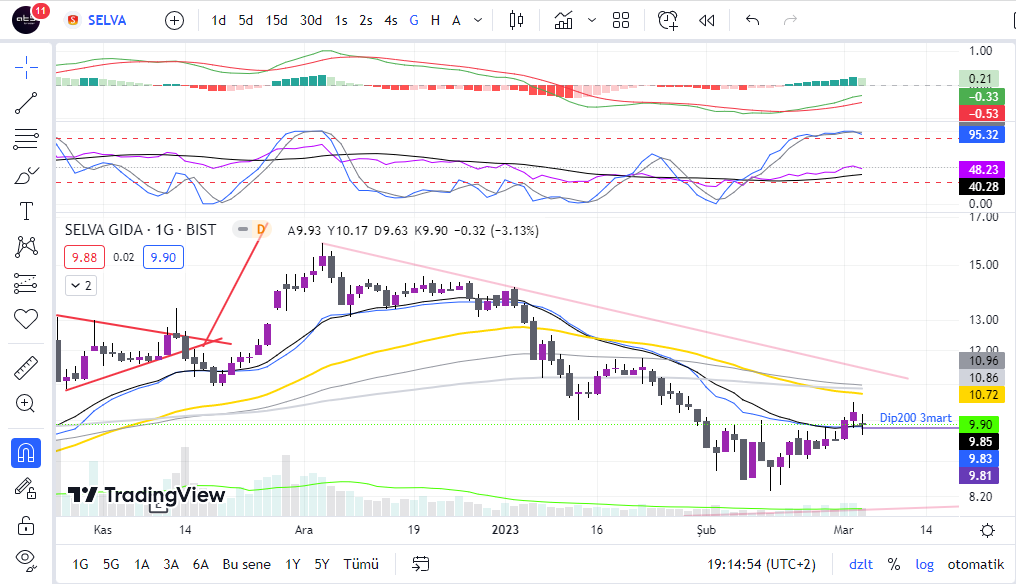Select the H weekly interval
Screen dimensions: 1016x584
[435, 20]
